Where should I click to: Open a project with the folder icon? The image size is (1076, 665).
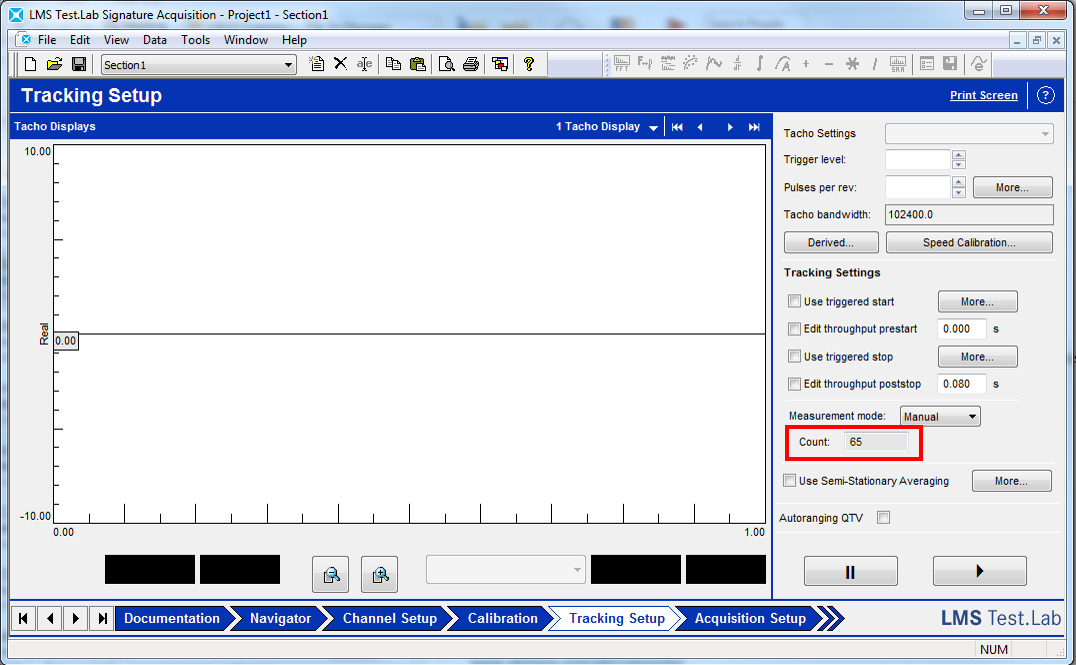[x=54, y=65]
